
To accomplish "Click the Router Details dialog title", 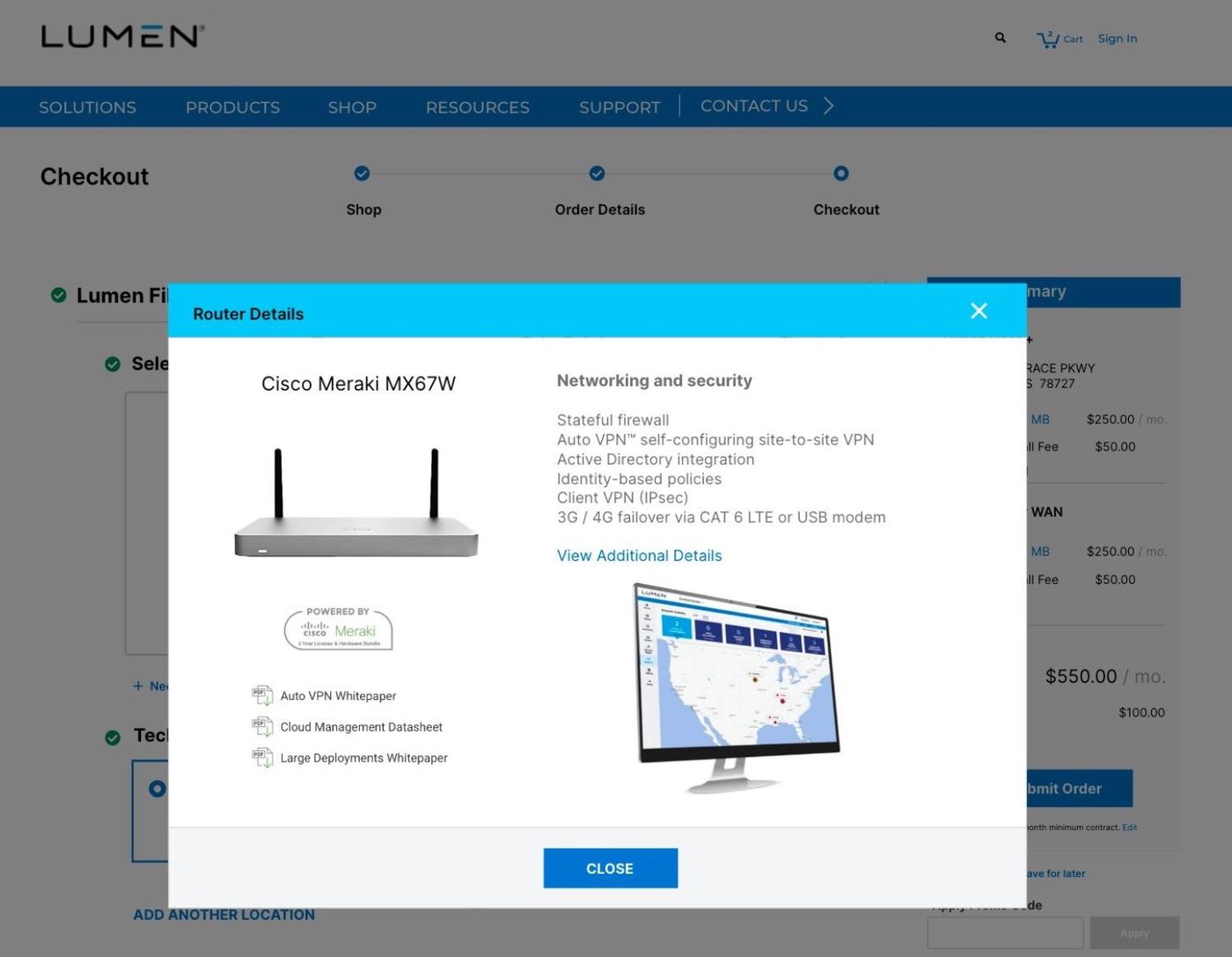I will click(248, 314).
